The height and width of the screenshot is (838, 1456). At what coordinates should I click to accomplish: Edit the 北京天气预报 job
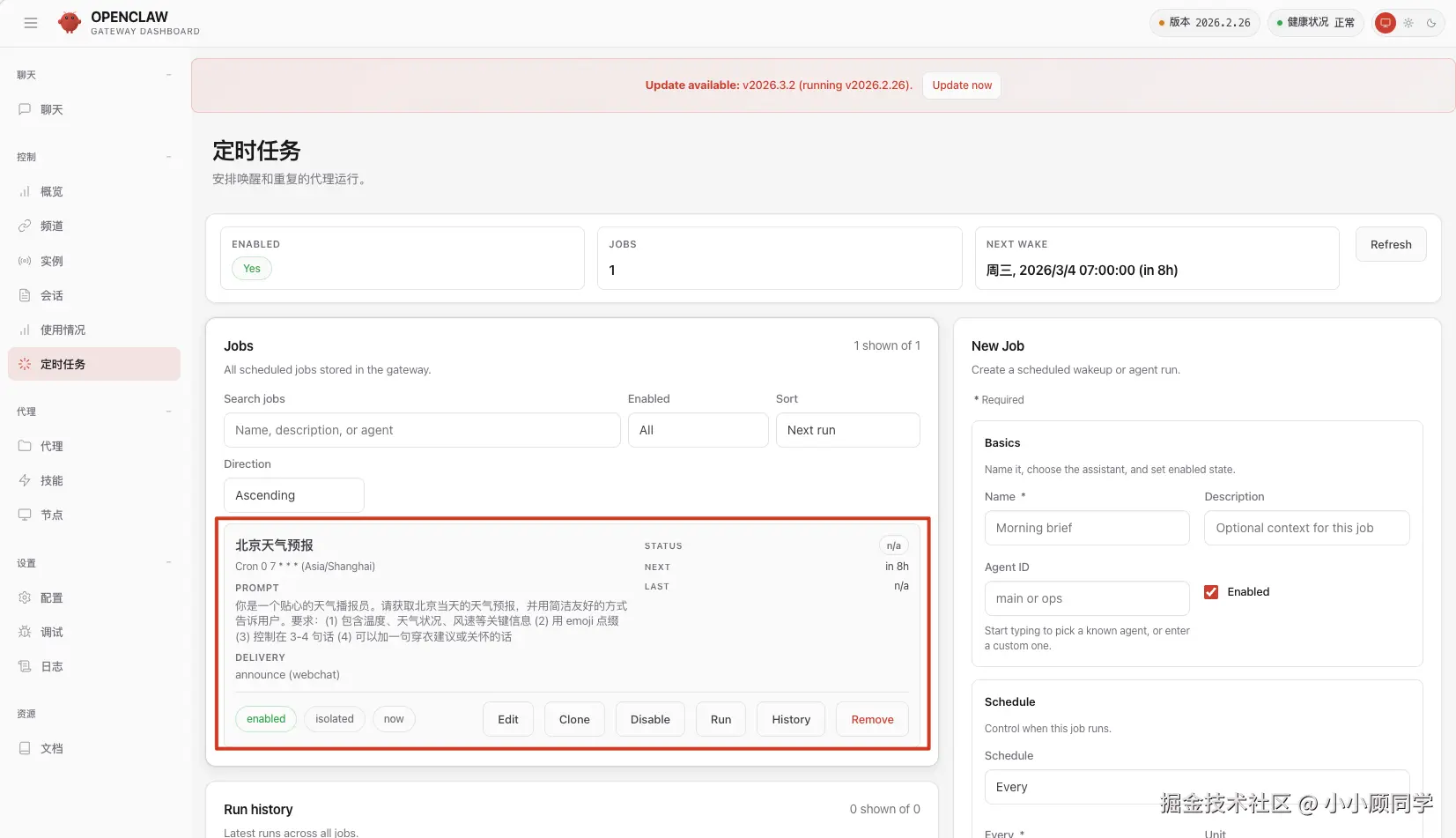pos(508,719)
